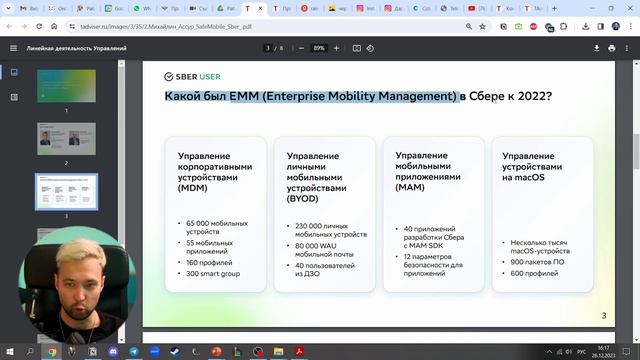Select page 3 thumbnail

tap(67, 192)
